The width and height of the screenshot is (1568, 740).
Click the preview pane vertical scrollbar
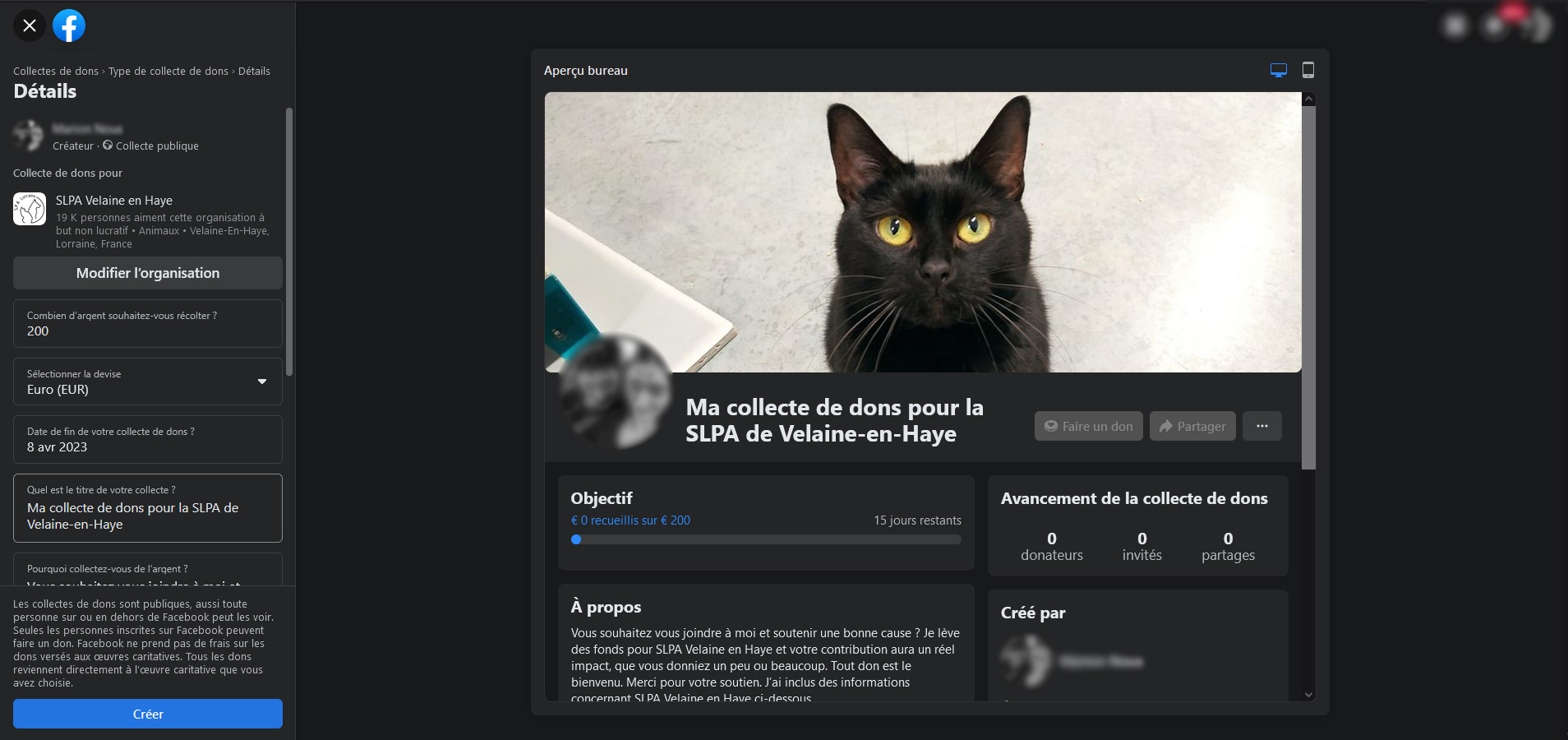click(x=1309, y=288)
